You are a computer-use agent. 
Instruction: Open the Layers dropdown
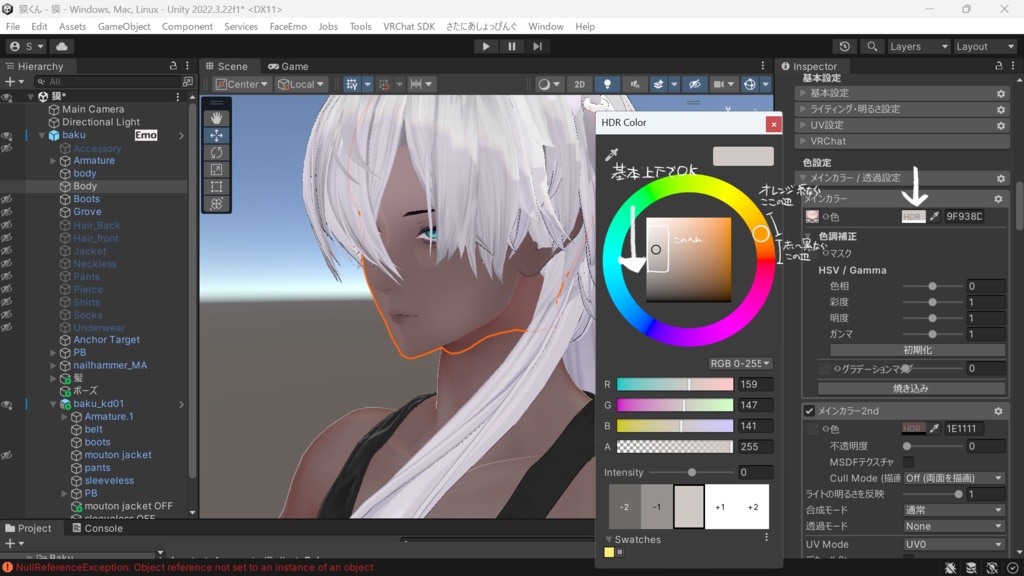pos(917,47)
